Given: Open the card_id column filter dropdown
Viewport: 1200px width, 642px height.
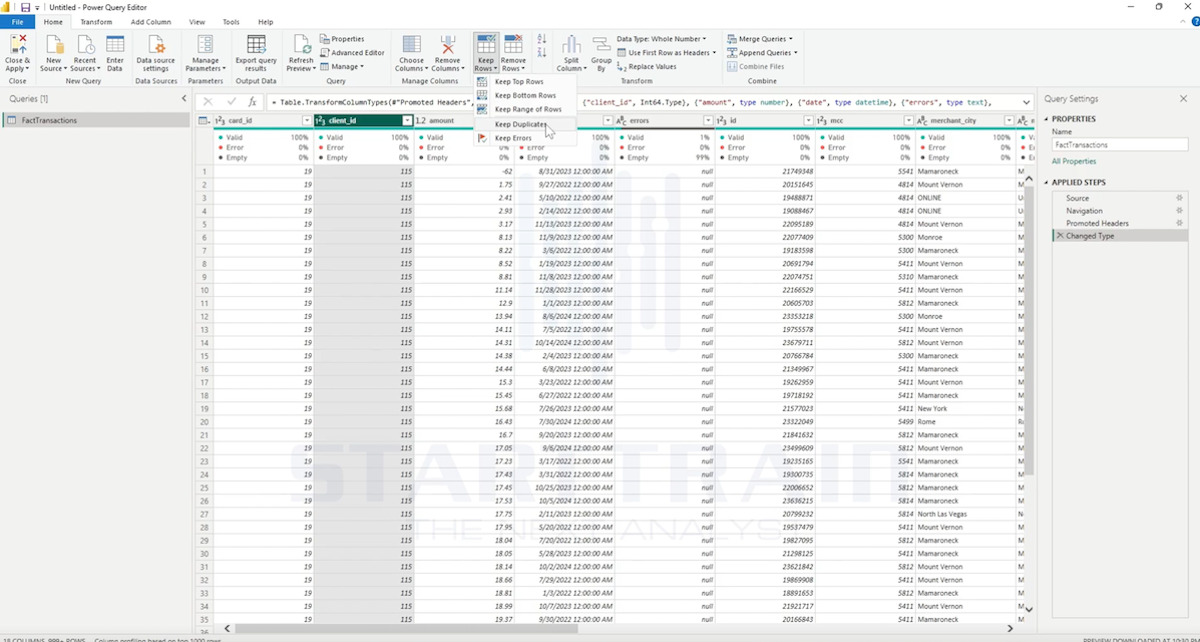Looking at the screenshot, I should (x=307, y=120).
